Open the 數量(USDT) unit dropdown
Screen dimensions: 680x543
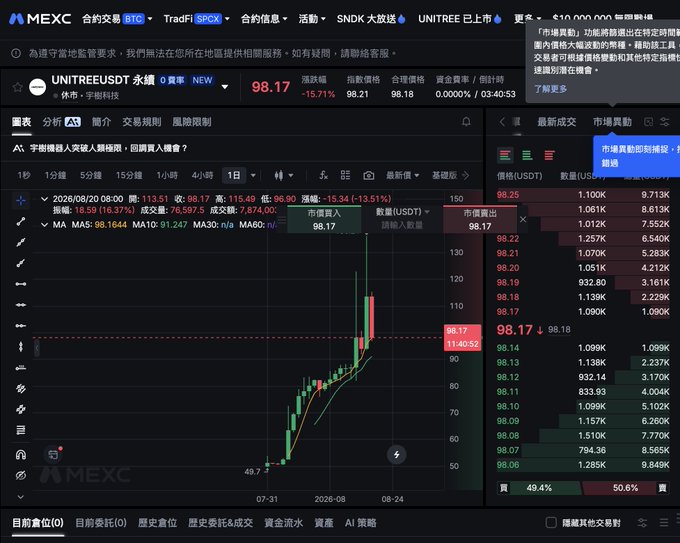[402, 212]
